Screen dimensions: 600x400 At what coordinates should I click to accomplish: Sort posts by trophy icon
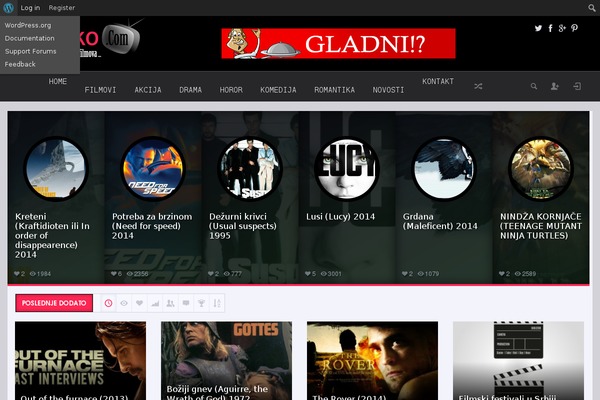tap(201, 303)
